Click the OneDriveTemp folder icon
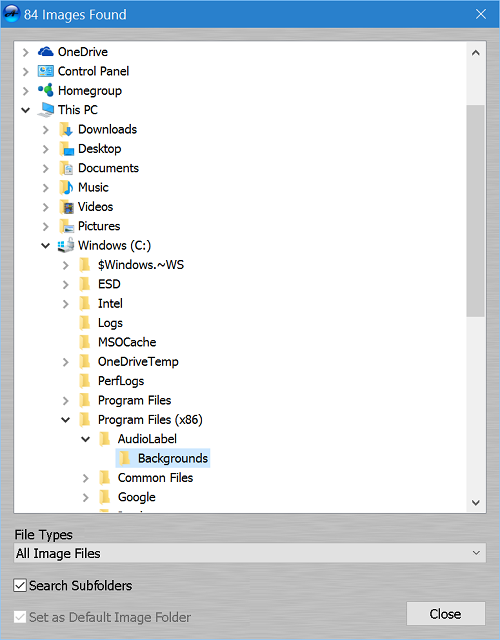The image size is (500, 640). pos(84,362)
